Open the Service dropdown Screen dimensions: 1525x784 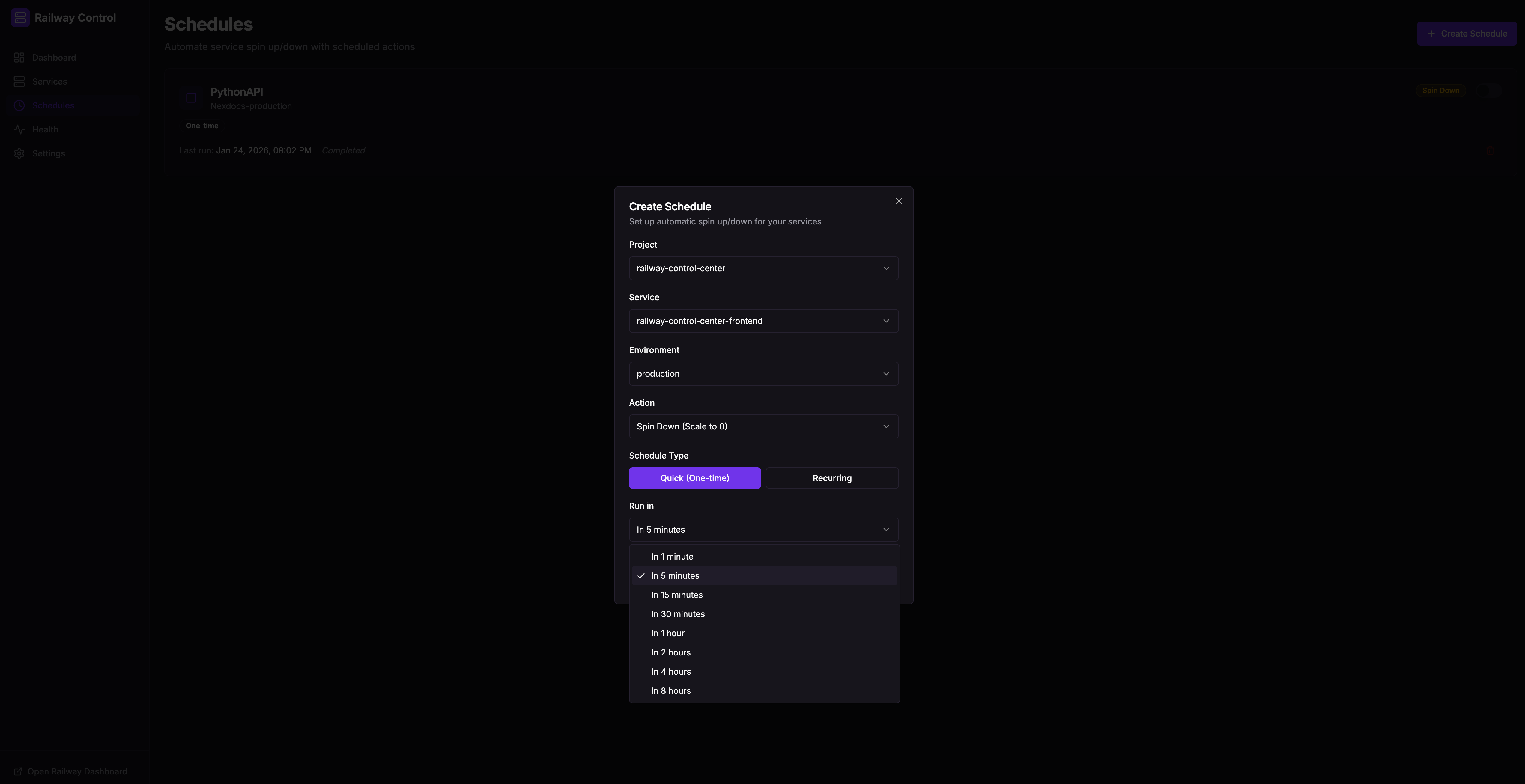(763, 321)
